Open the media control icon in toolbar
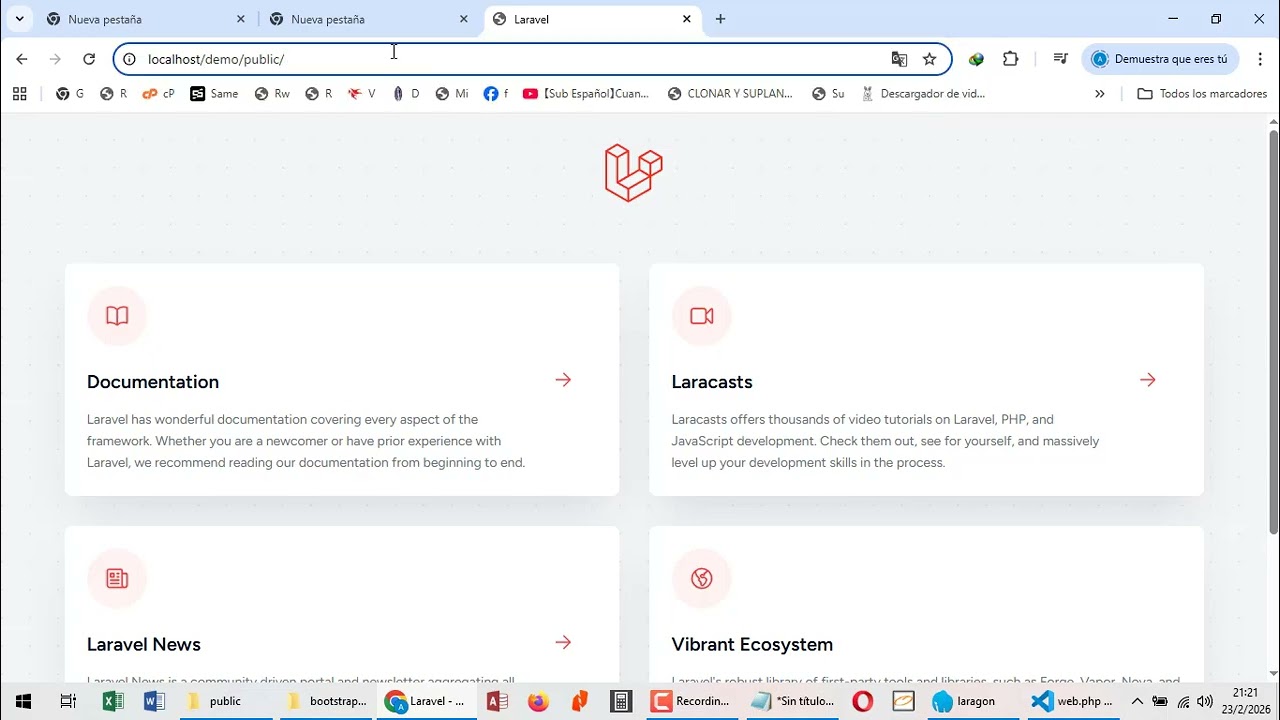This screenshot has width=1280, height=720. (x=1061, y=59)
